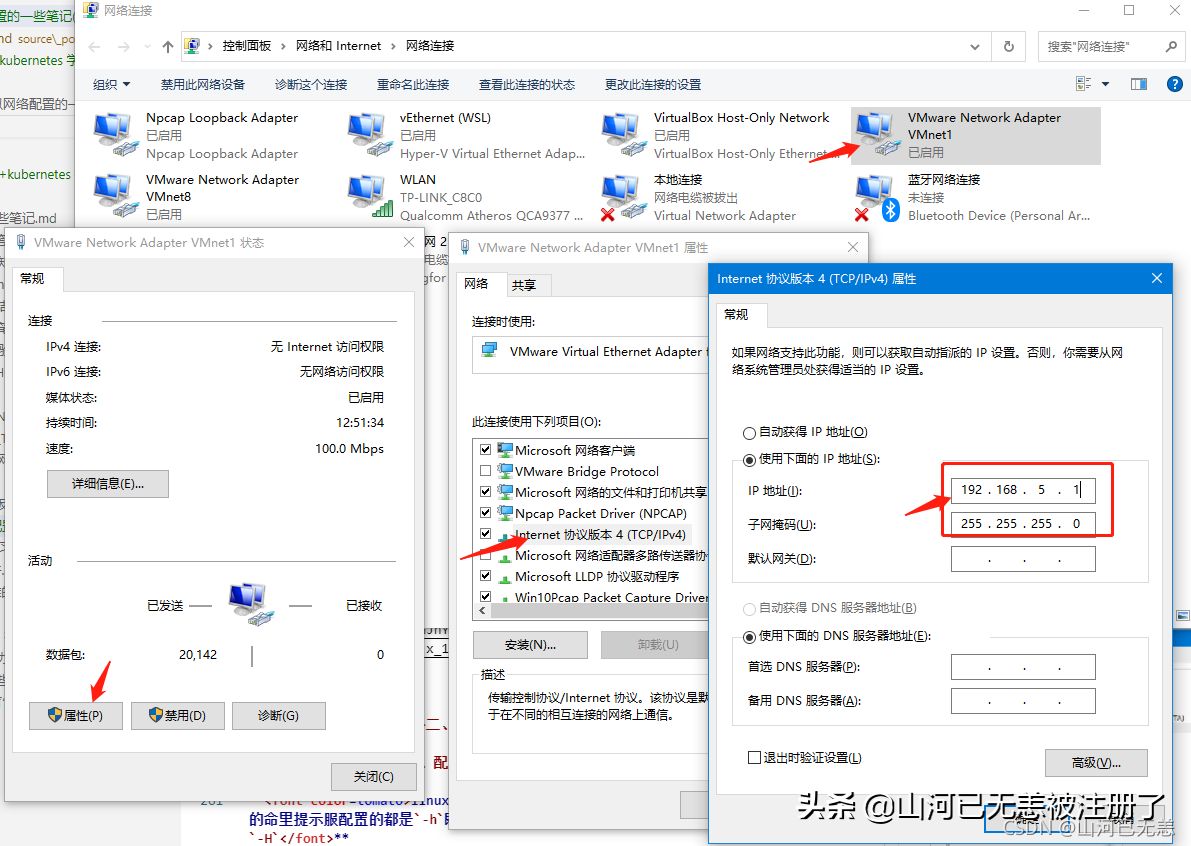Viewport: 1191px width, 846px height.
Task: Click 诊断这个连接 toolbar command
Action: pos(311,84)
